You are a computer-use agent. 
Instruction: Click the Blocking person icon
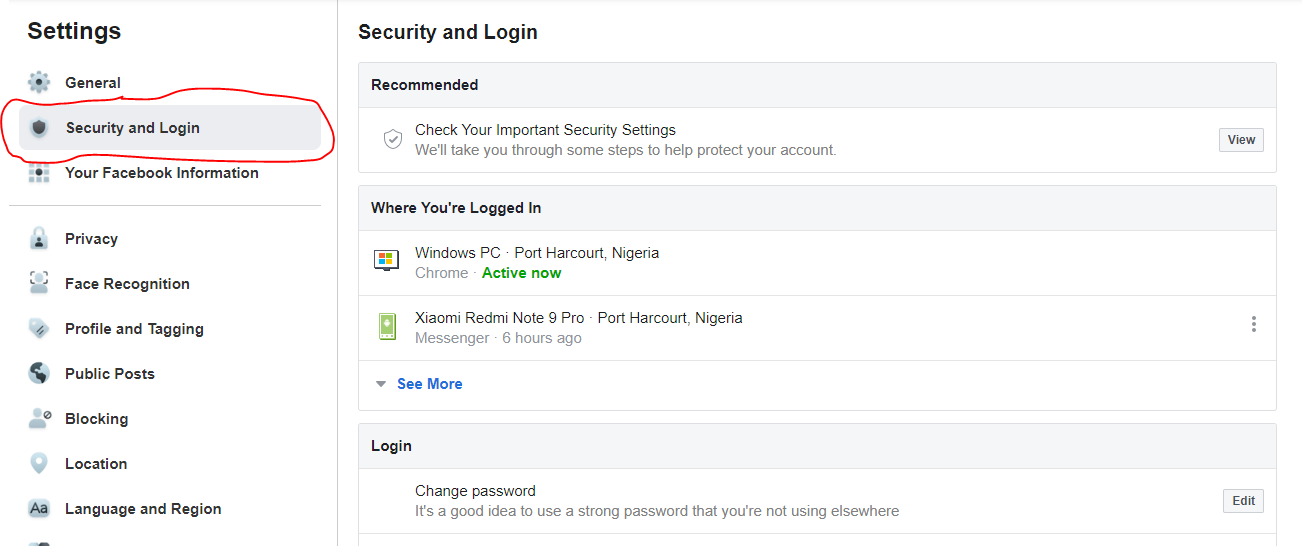39,419
